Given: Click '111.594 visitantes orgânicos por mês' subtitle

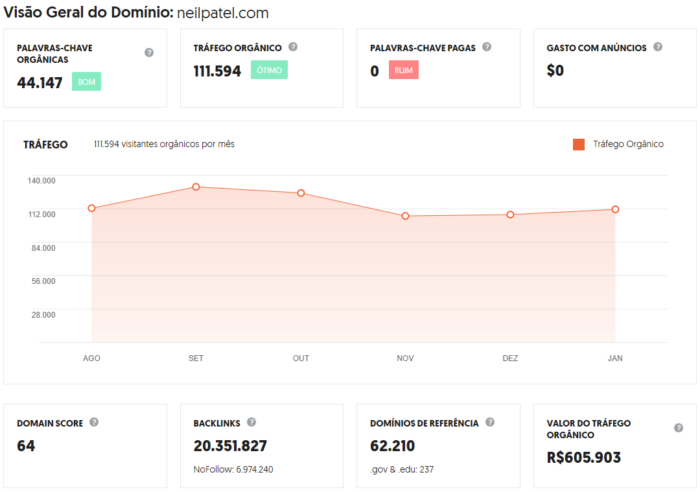Looking at the screenshot, I should [x=164, y=144].
